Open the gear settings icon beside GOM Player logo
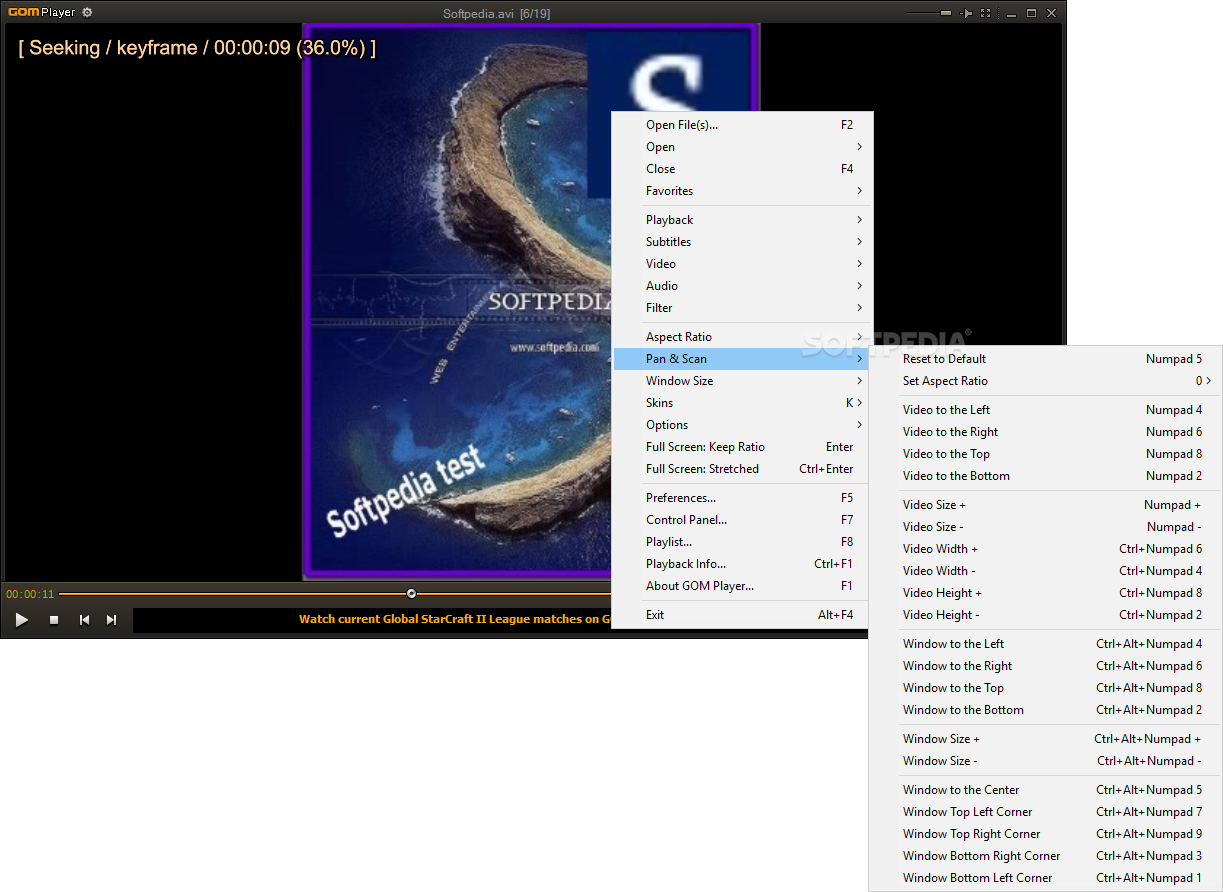Screen dimensions: 1223x892 point(87,12)
